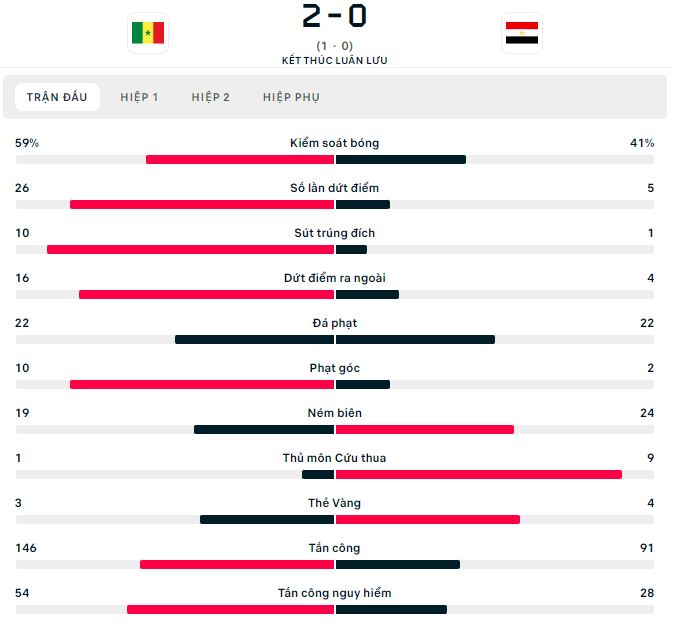Click the Kiểm soát bóng possession bar
673x627 pixels.
335,160
